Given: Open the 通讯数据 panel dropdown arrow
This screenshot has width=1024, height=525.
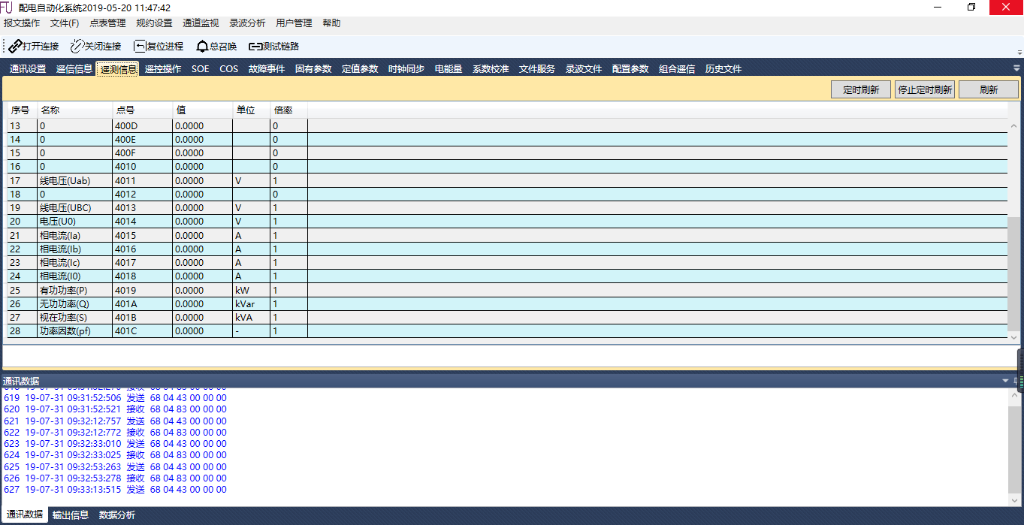Looking at the screenshot, I should [x=1006, y=381].
